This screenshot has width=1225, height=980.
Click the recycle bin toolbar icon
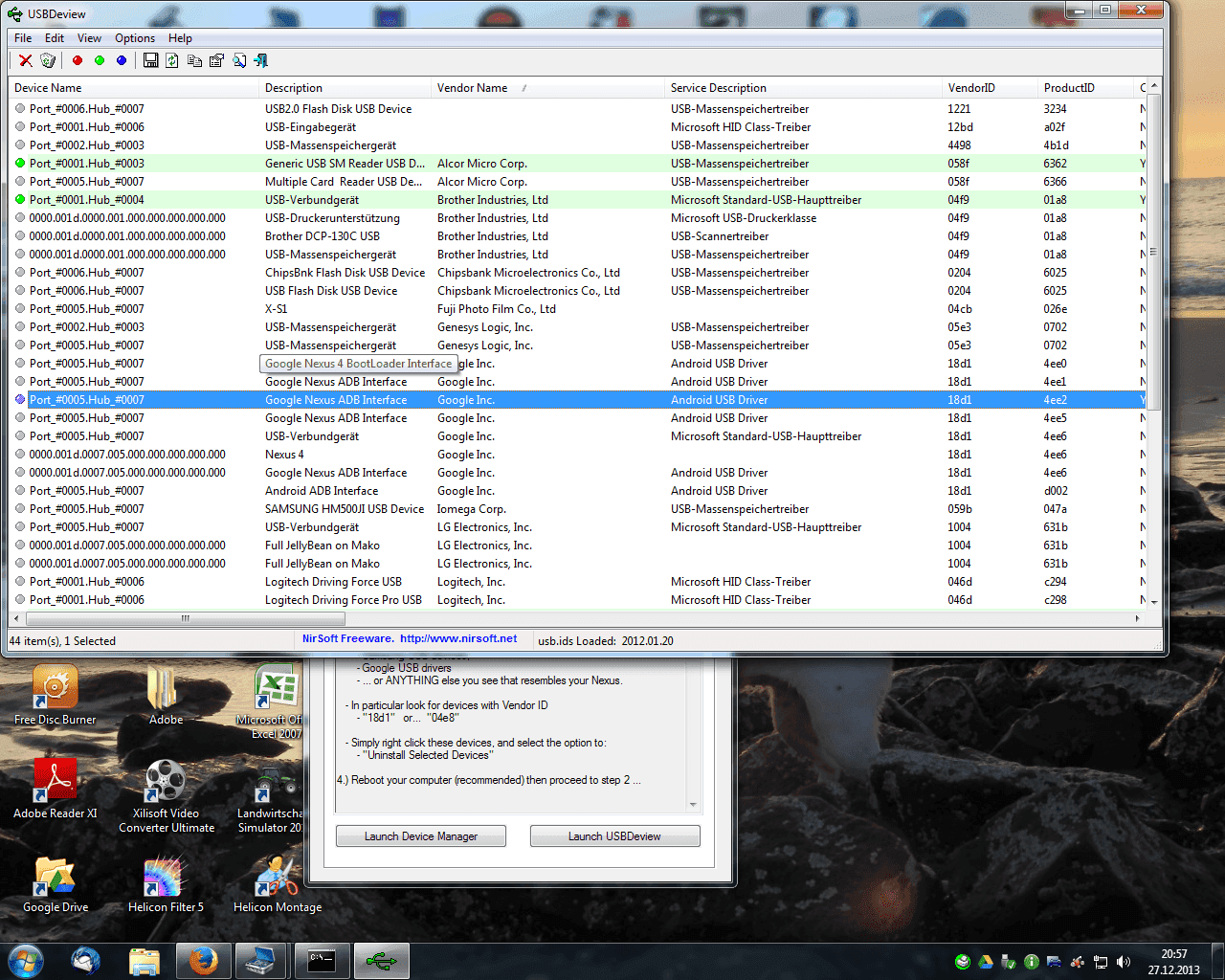coord(48,60)
